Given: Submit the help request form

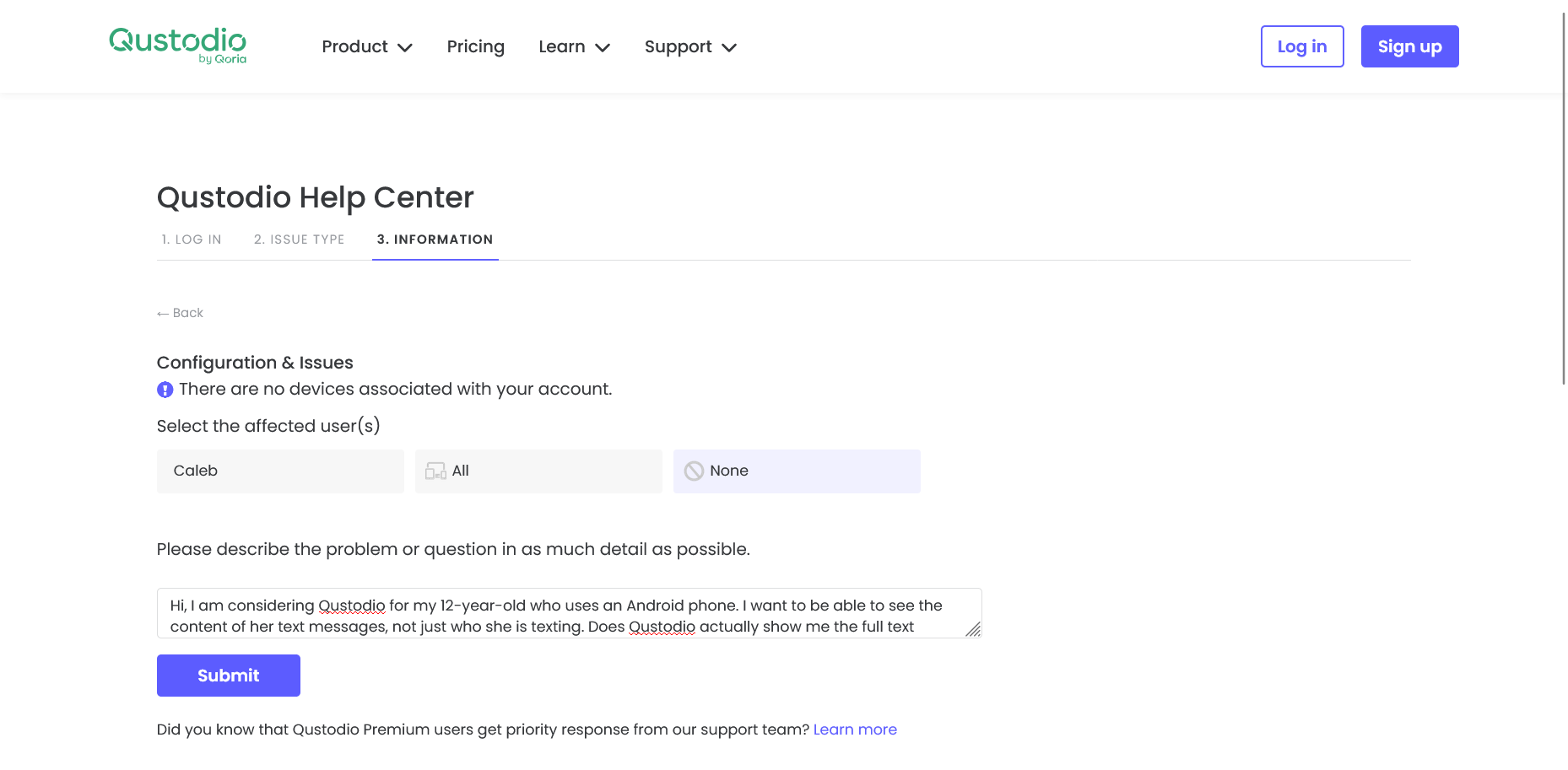Looking at the screenshot, I should [229, 676].
